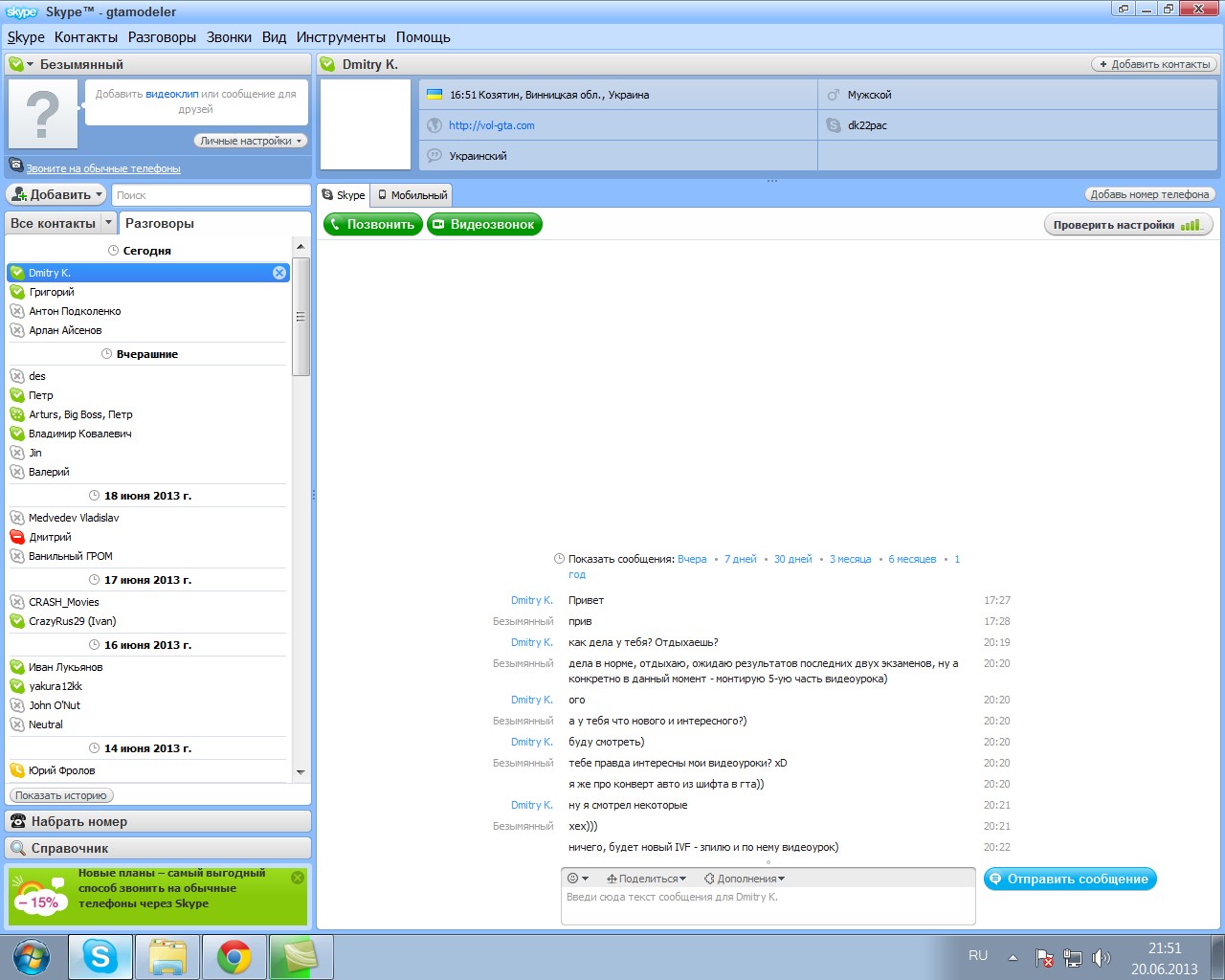Open the Инструменты menu
The width and height of the screenshot is (1225, 980).
point(341,37)
